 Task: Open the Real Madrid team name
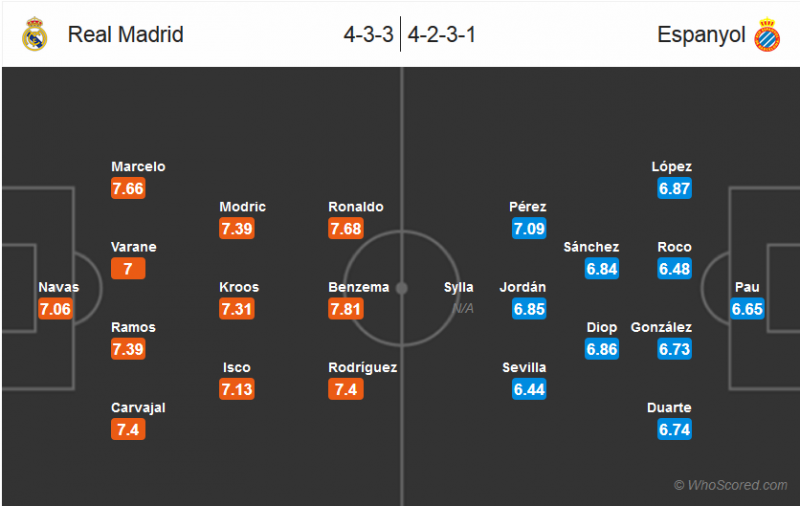tap(126, 34)
